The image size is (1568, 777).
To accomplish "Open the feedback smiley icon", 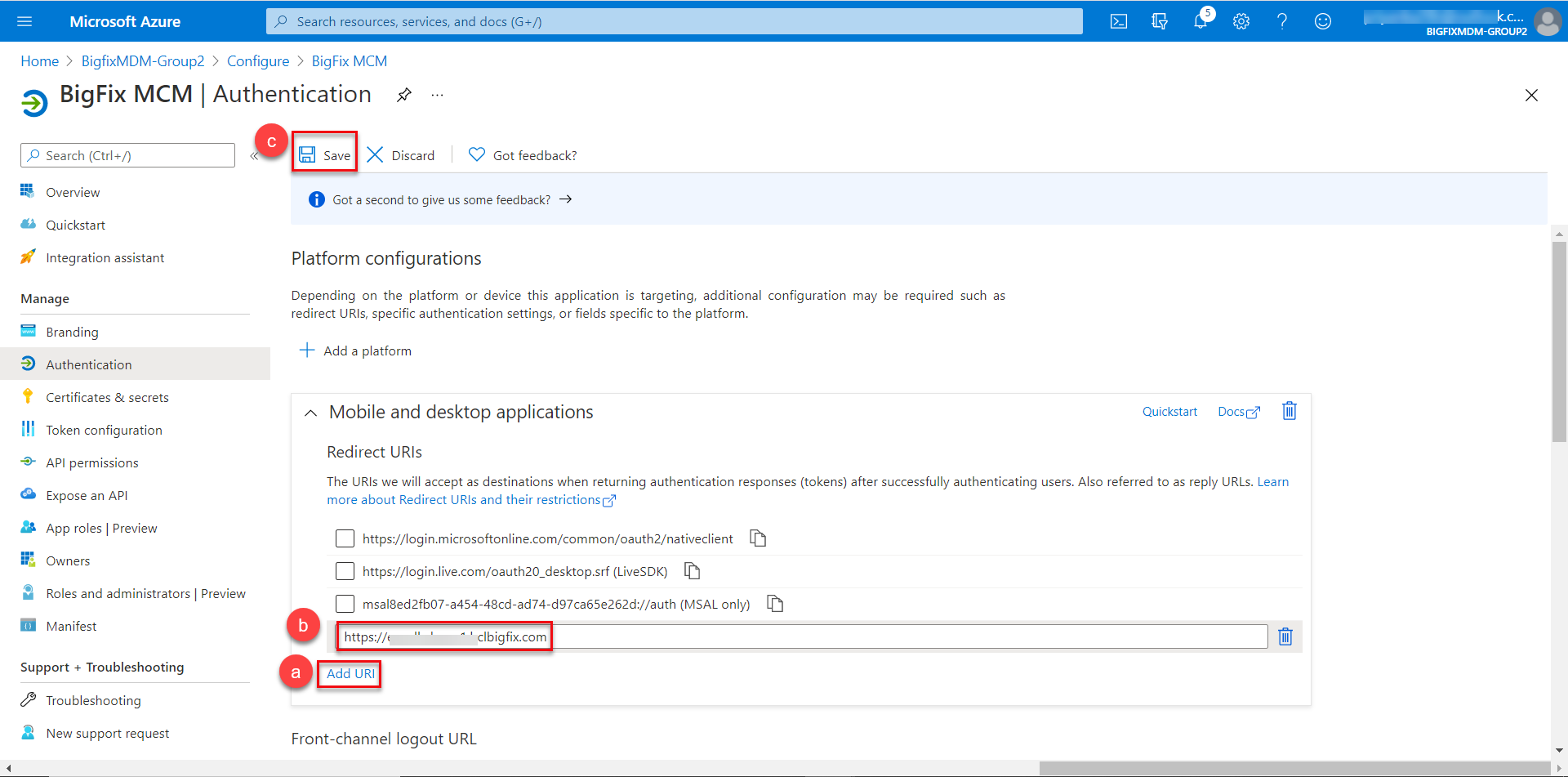I will pos(1323,21).
